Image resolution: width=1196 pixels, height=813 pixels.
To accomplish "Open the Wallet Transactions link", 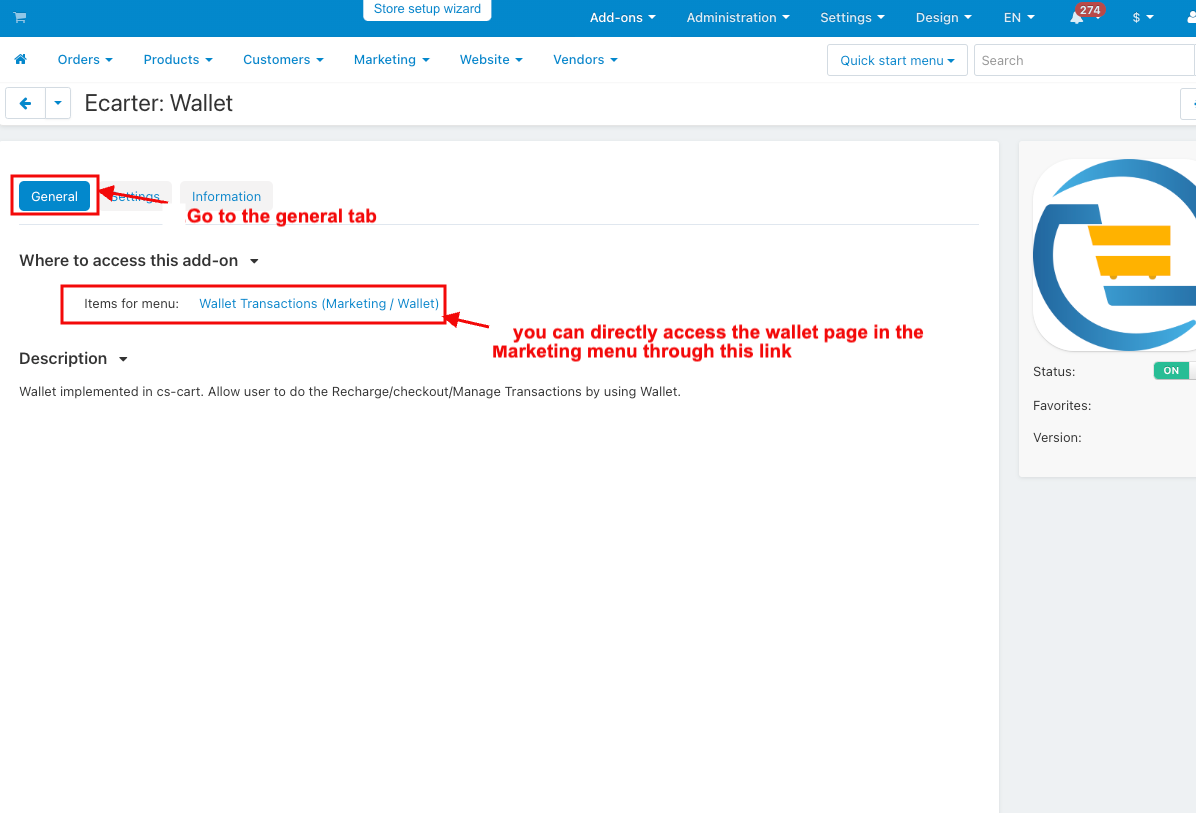I will coord(318,304).
